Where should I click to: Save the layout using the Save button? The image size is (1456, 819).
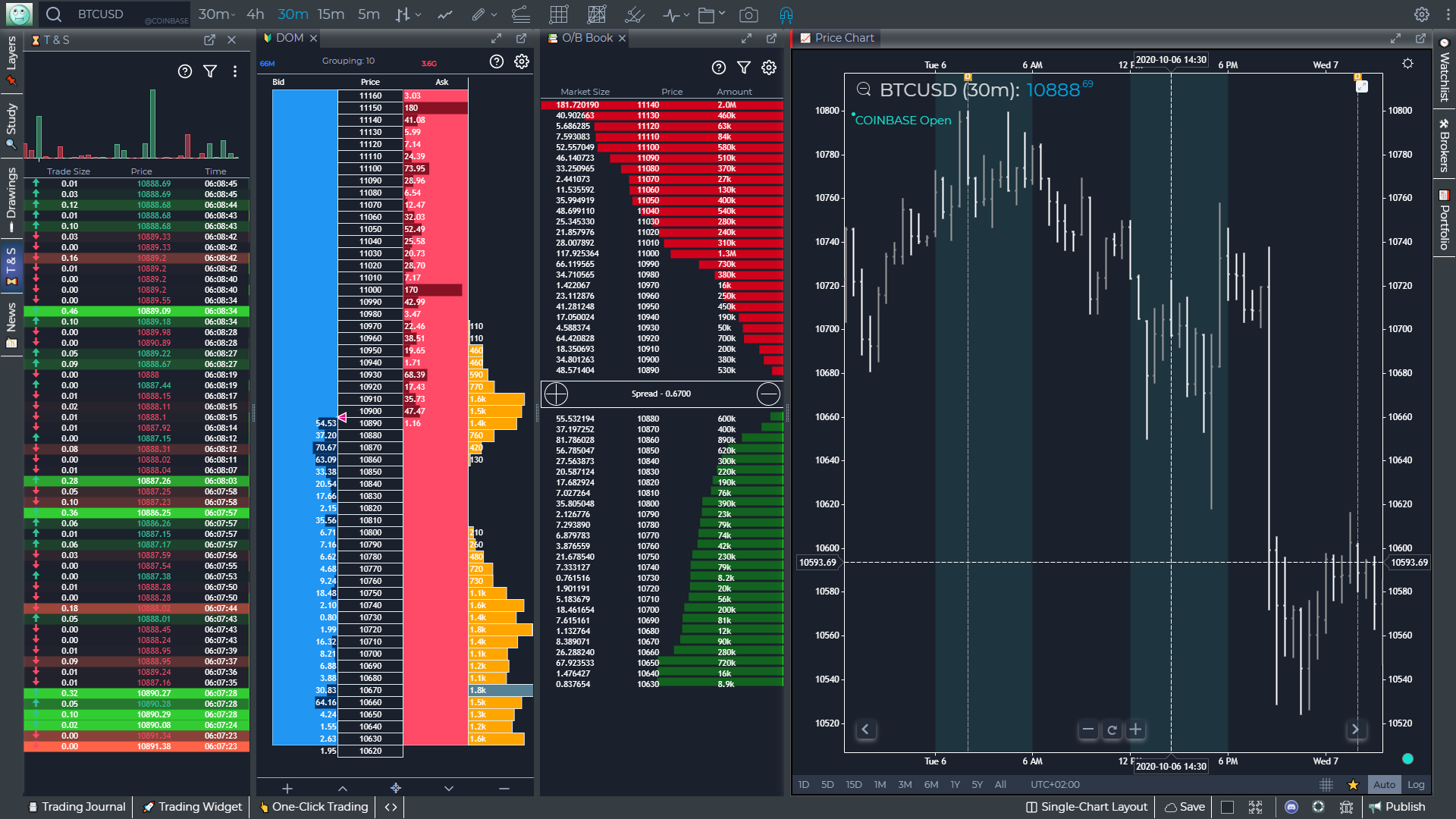click(x=1184, y=807)
